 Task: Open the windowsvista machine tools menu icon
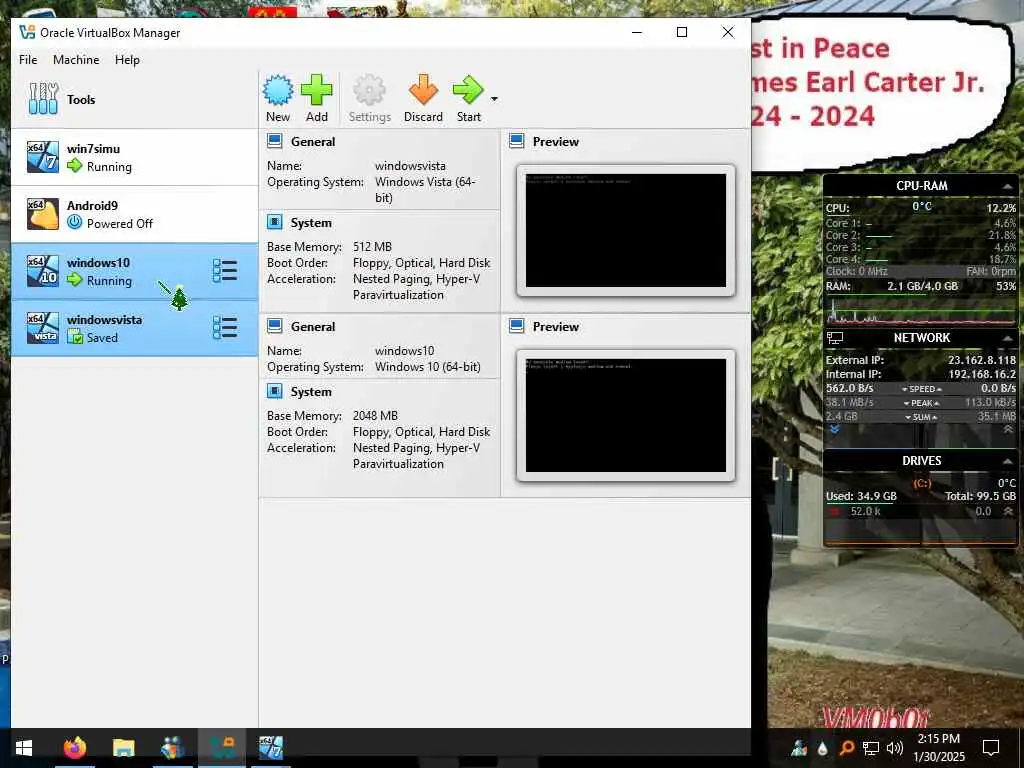point(225,328)
